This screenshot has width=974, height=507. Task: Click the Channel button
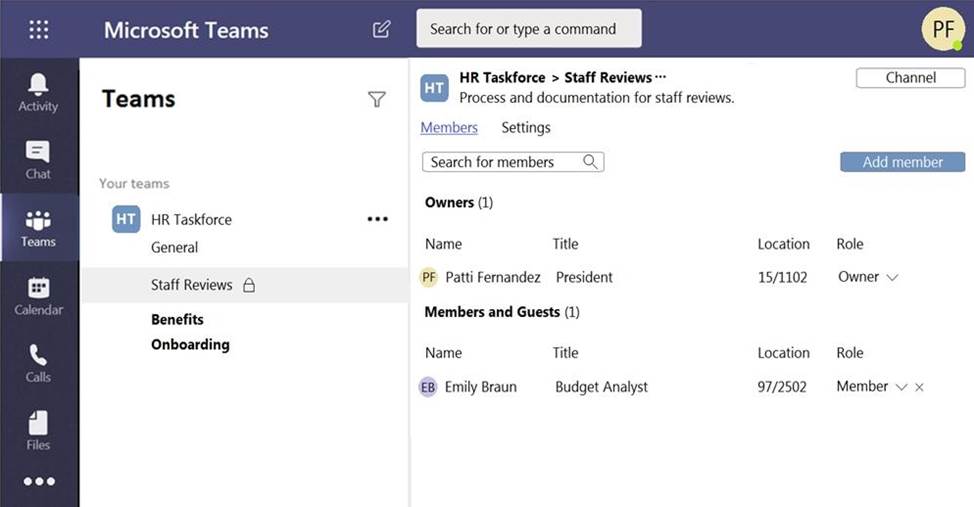pyautogui.click(x=910, y=78)
